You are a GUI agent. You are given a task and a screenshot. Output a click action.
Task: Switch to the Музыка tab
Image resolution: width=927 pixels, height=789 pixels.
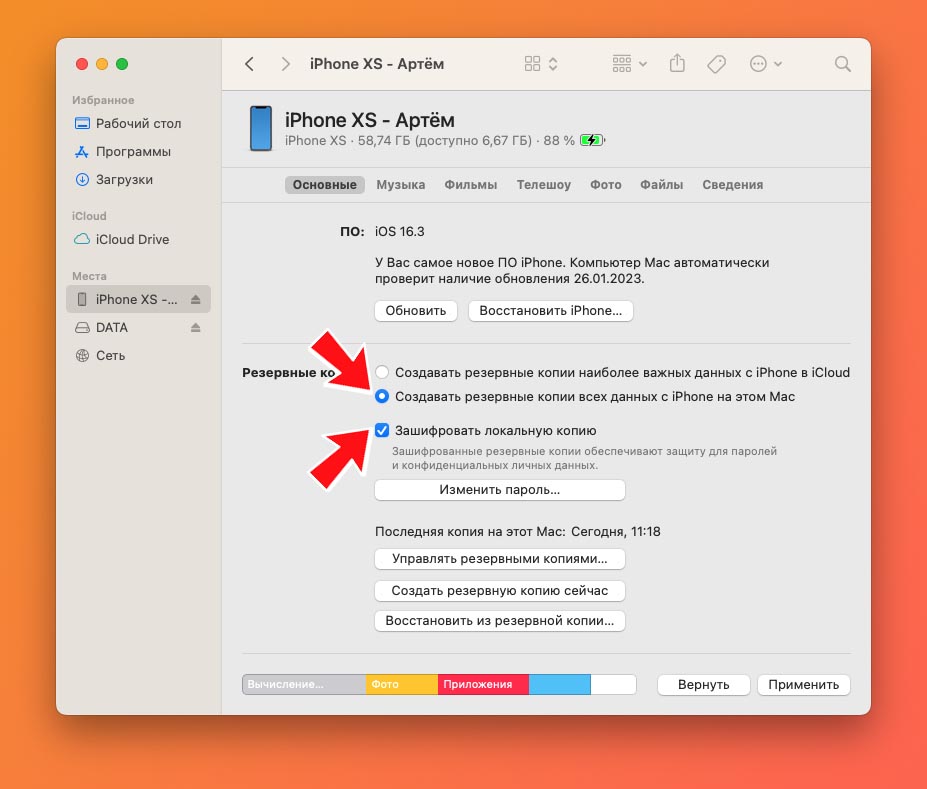point(401,185)
